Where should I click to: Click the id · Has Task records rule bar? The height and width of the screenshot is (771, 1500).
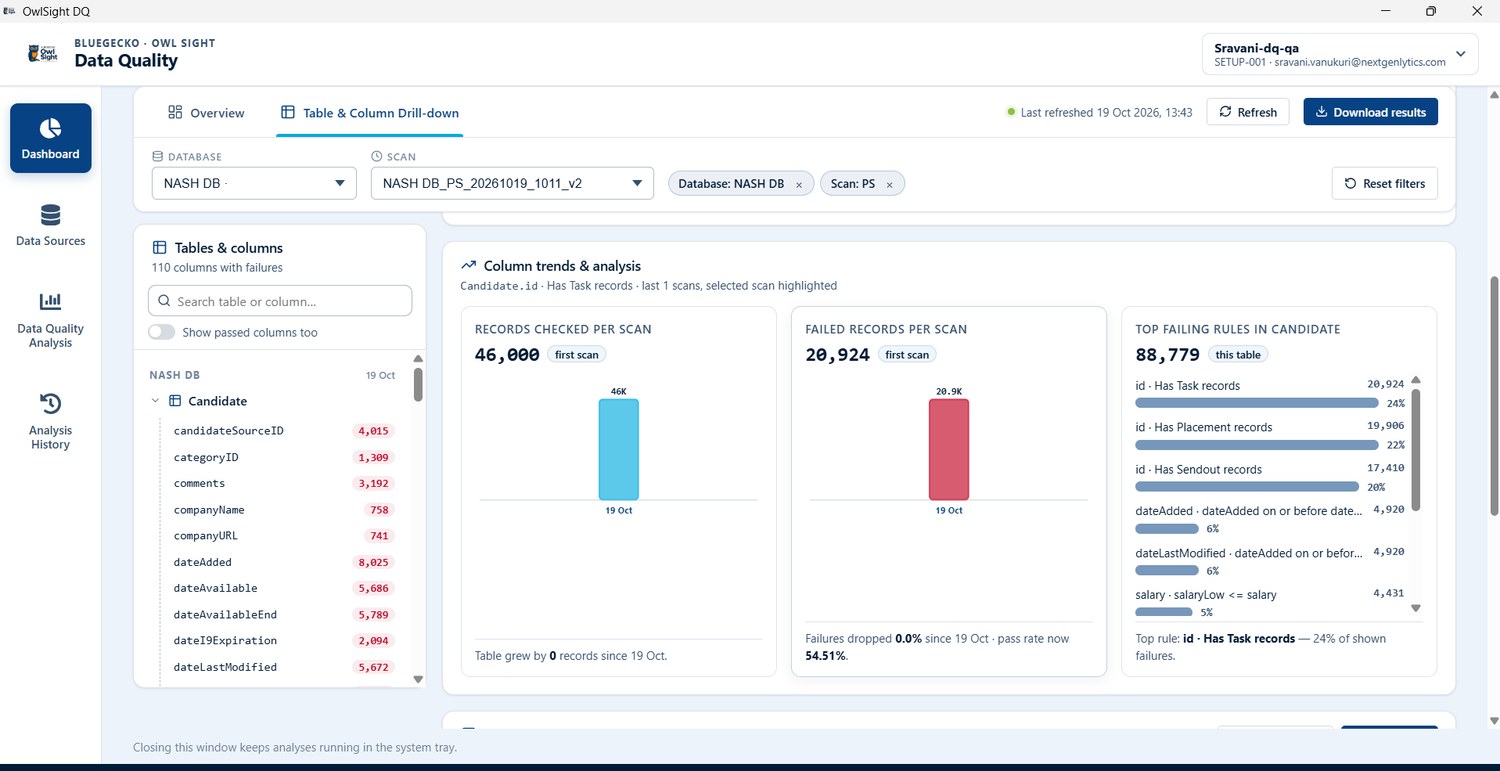pyautogui.click(x=1257, y=403)
